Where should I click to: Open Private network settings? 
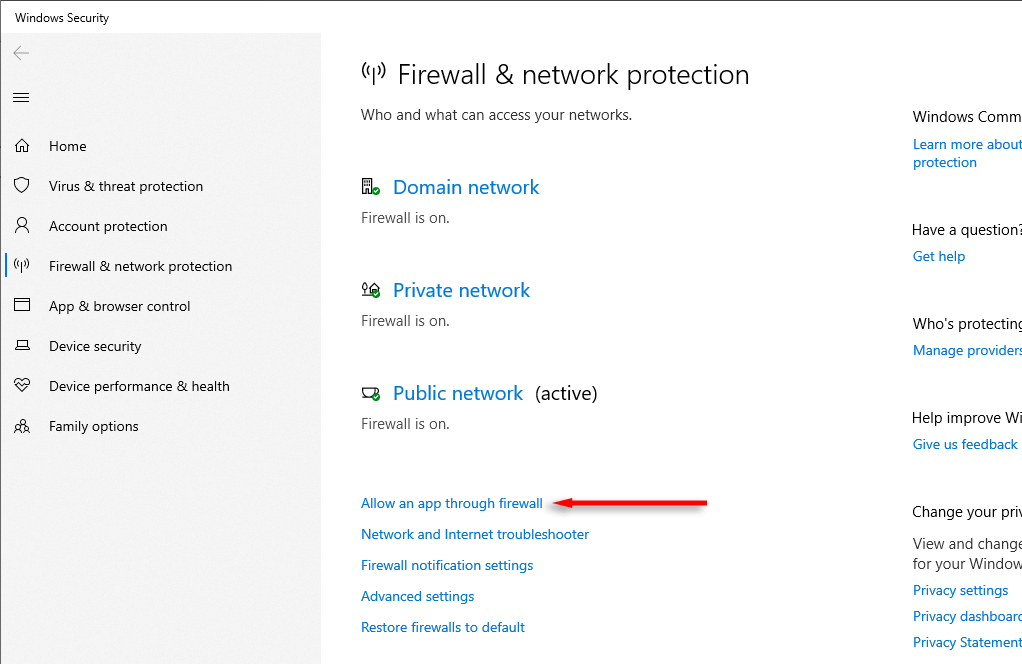click(x=461, y=290)
